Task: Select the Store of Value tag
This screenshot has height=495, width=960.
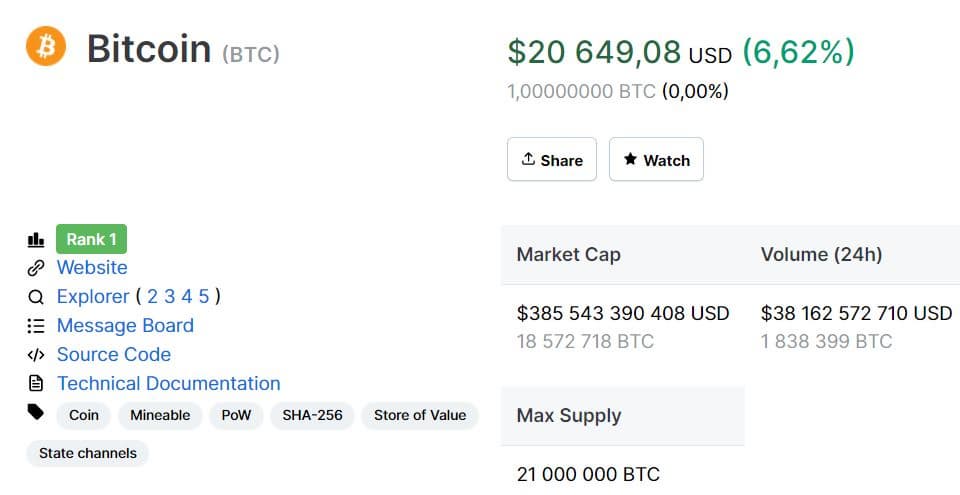Action: [x=420, y=415]
